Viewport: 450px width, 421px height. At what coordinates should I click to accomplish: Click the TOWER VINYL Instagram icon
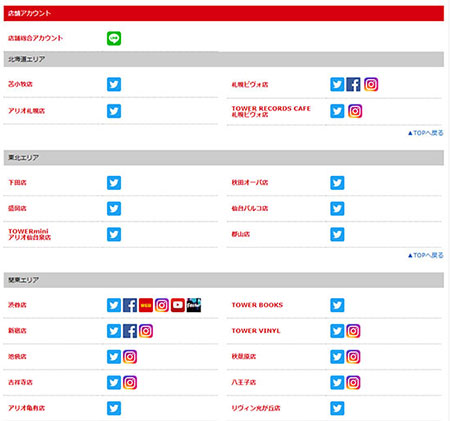(353, 331)
